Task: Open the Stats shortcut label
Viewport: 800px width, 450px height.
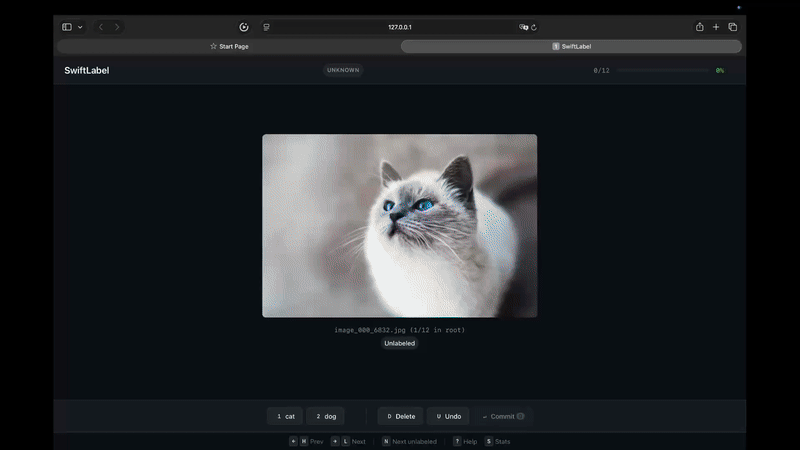Action: 503,441
